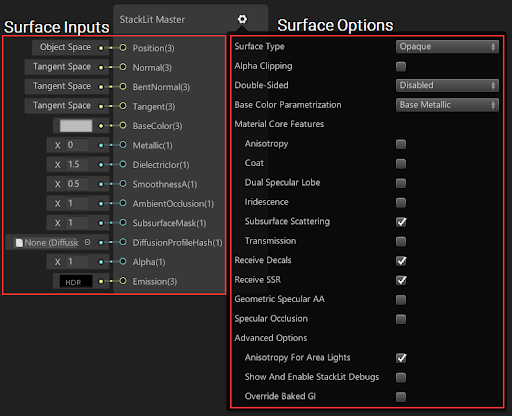Open Tangent Space selector for BentNormal
Image resolution: width=512 pixels, height=416 pixels.
62,86
